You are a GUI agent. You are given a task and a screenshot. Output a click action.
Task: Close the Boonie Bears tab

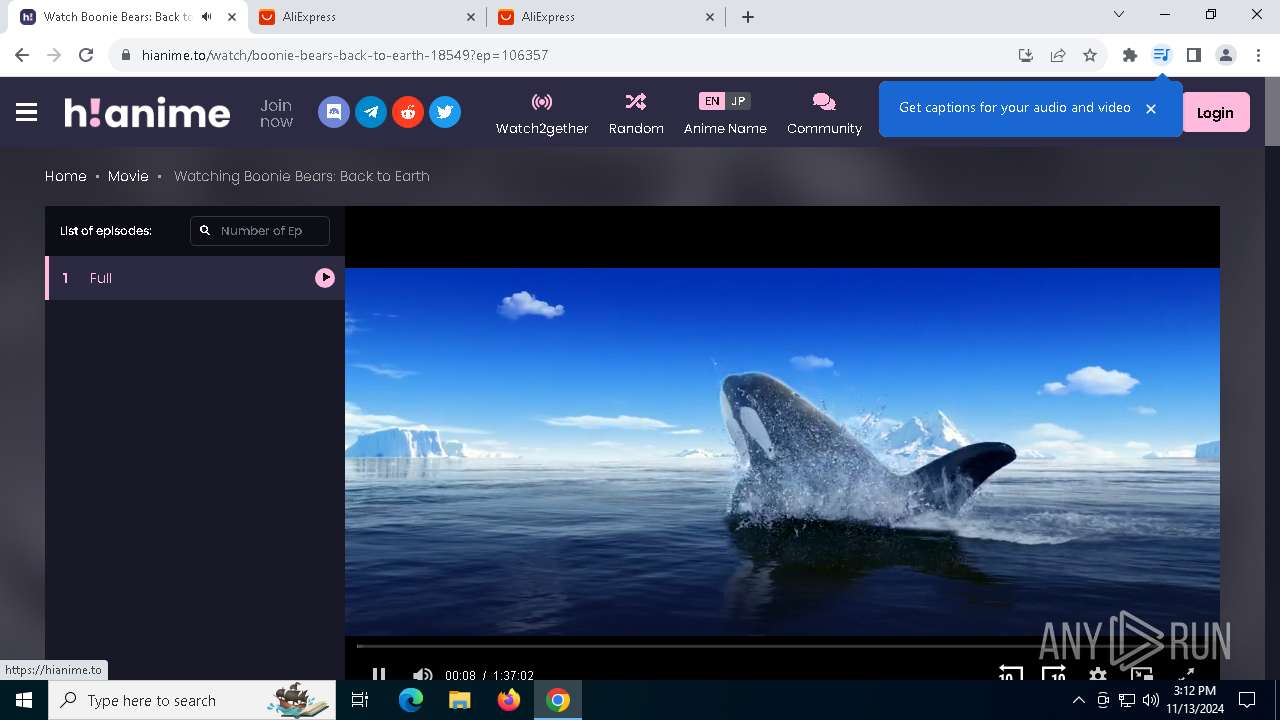232,17
